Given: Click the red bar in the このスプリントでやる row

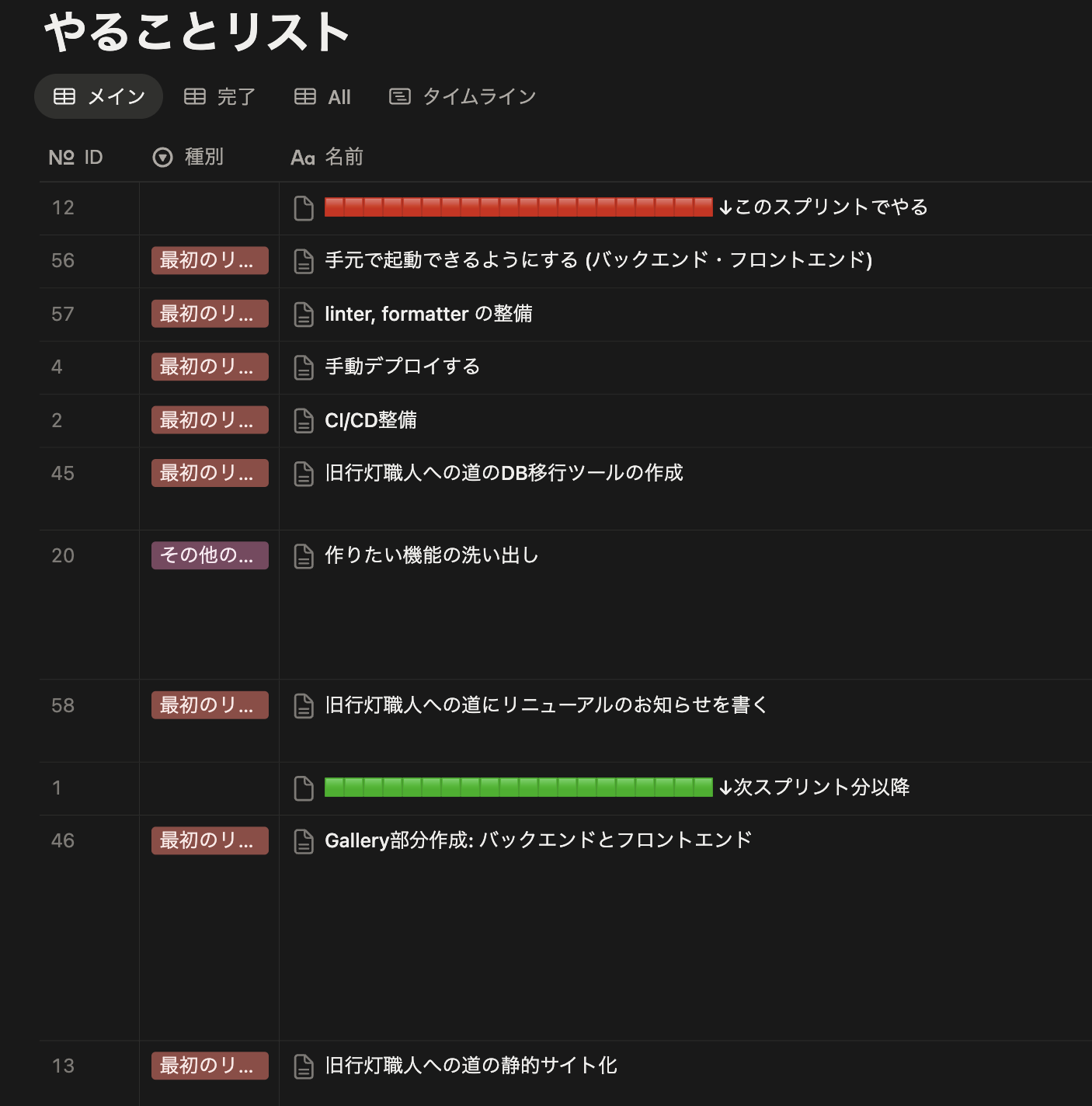Looking at the screenshot, I should point(518,207).
